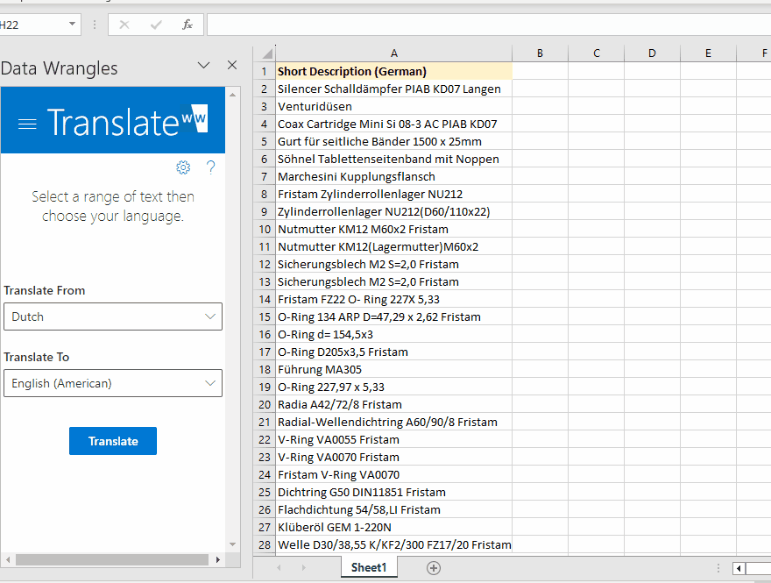Select cell 'Nutmutter KM12 M60x2 Fristam'
The height and width of the screenshot is (583, 771).
(x=394, y=229)
